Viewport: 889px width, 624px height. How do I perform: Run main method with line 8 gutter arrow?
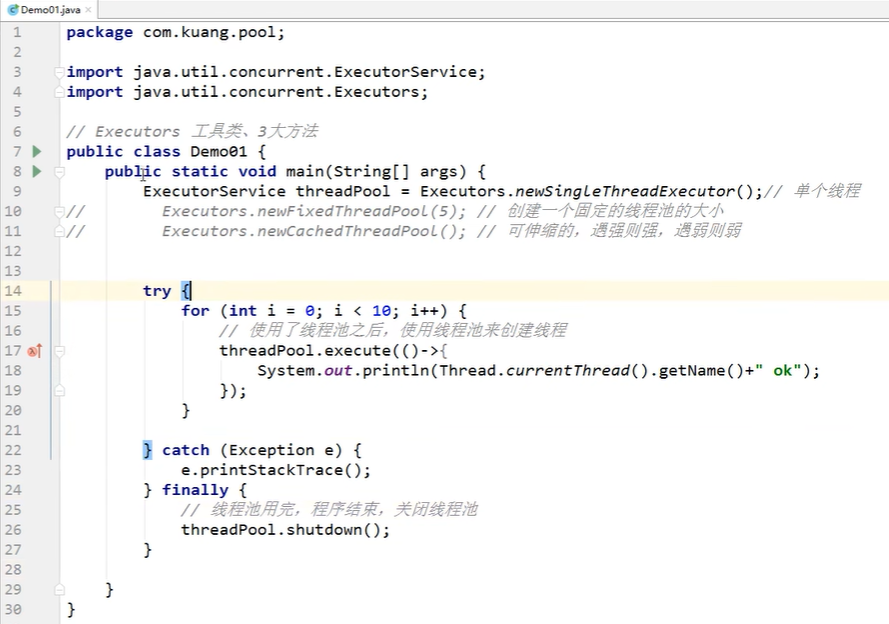point(37,171)
